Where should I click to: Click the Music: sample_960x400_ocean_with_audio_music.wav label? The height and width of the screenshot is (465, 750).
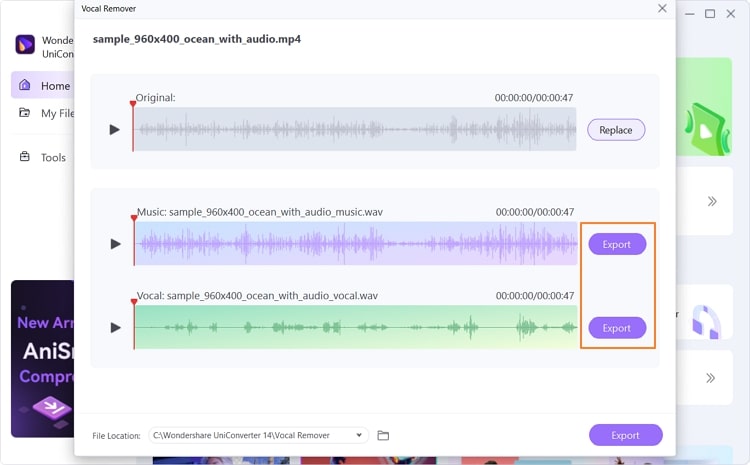click(260, 212)
